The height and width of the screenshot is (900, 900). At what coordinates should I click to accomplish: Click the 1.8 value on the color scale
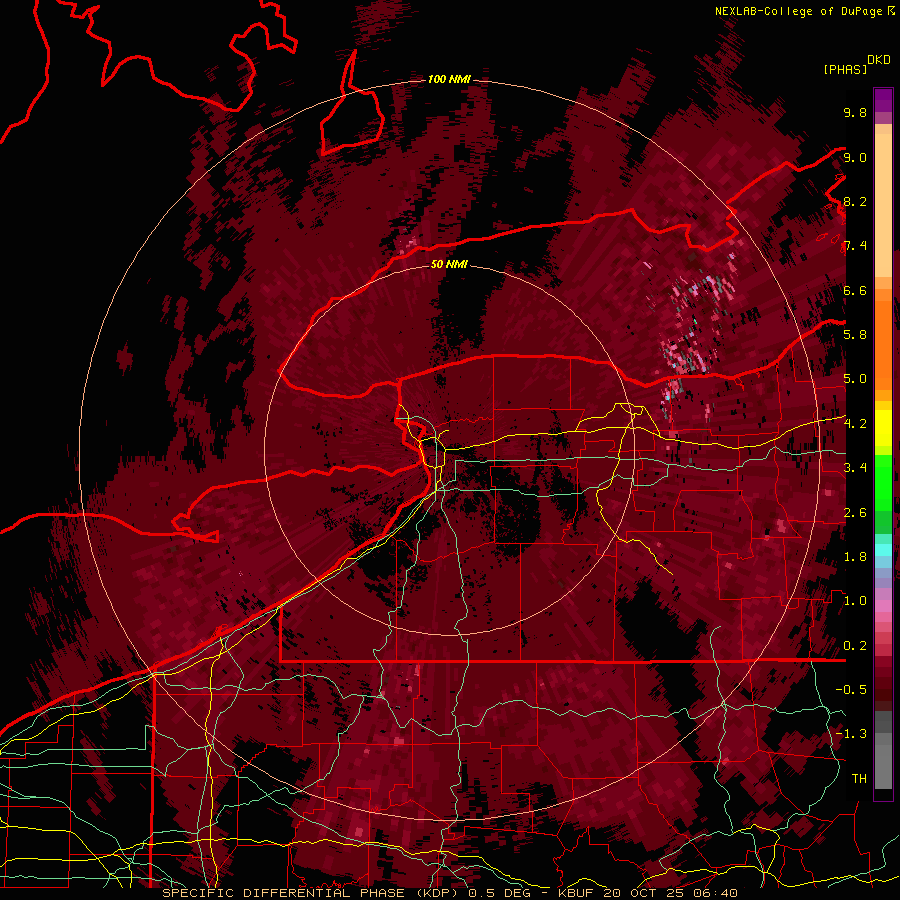point(855,557)
